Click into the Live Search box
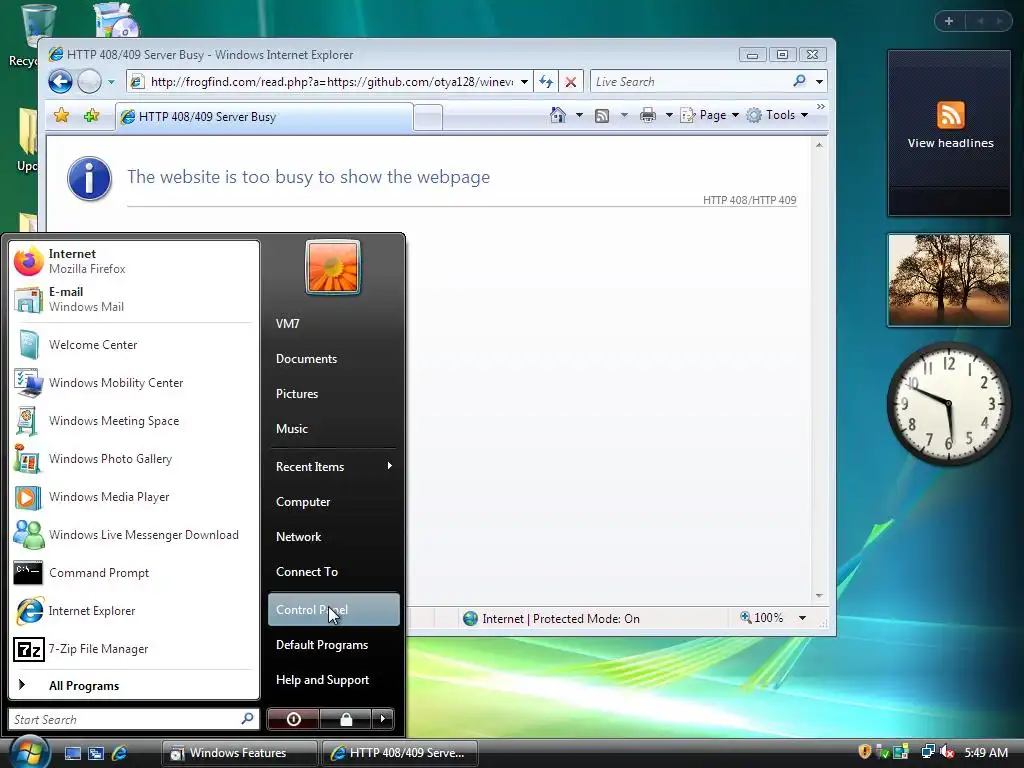Image resolution: width=1024 pixels, height=768 pixels. pyautogui.click(x=690, y=82)
